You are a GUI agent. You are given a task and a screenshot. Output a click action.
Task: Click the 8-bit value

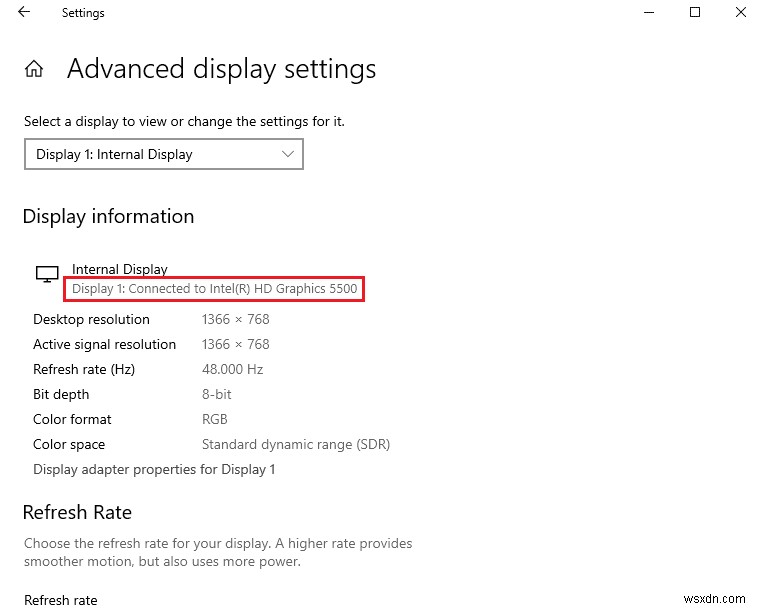point(216,395)
